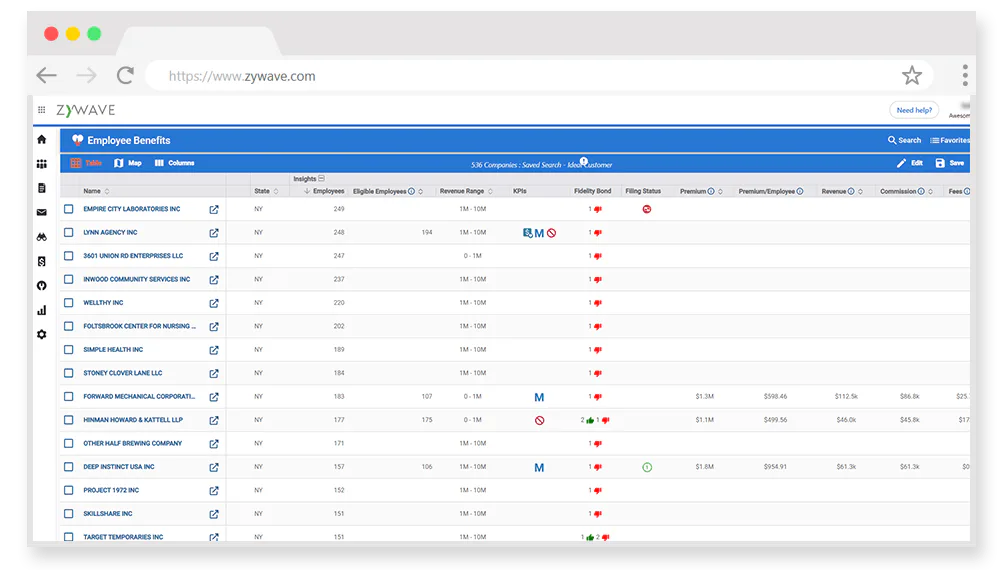Sort by Revenue Range column arrows
1000x570 pixels.
point(490,191)
